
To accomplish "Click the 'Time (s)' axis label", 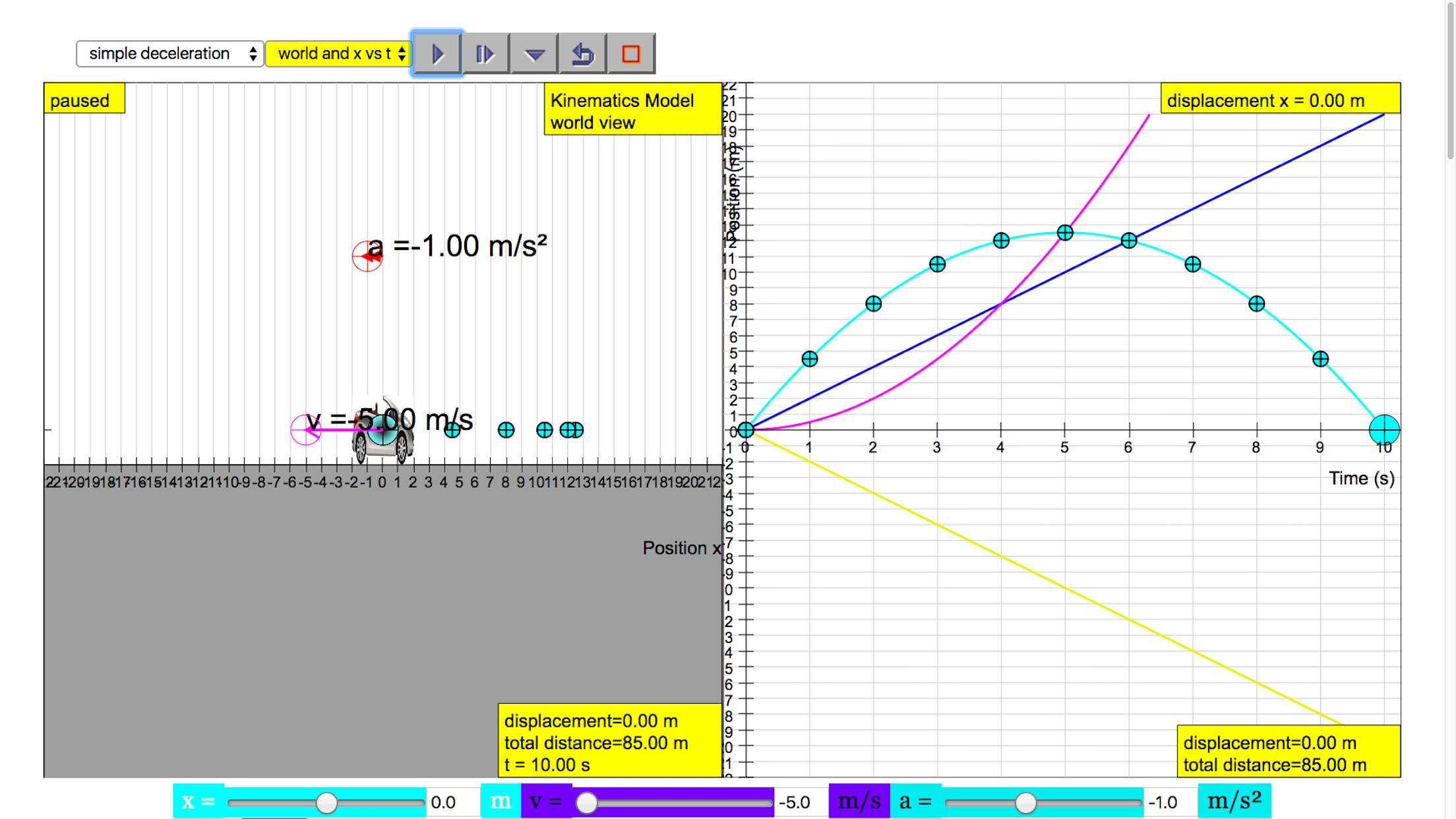I will pyautogui.click(x=1361, y=478).
